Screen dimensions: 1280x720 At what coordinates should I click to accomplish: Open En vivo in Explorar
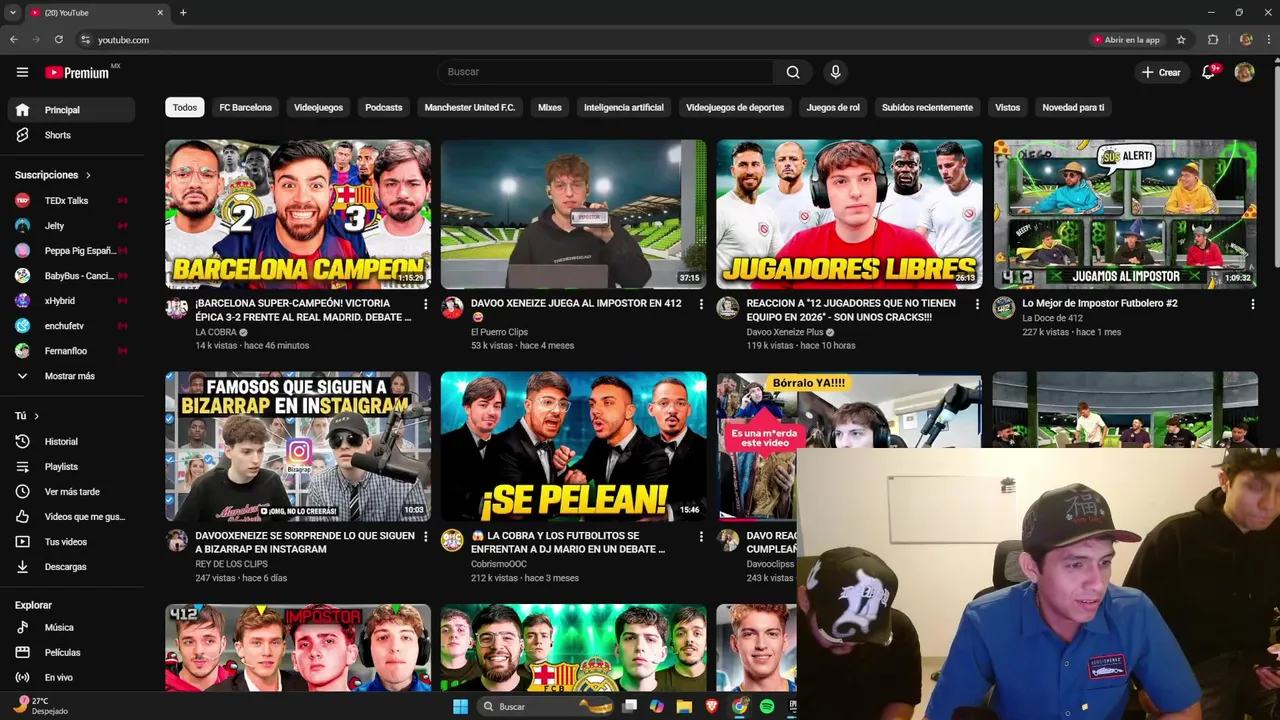70,677
